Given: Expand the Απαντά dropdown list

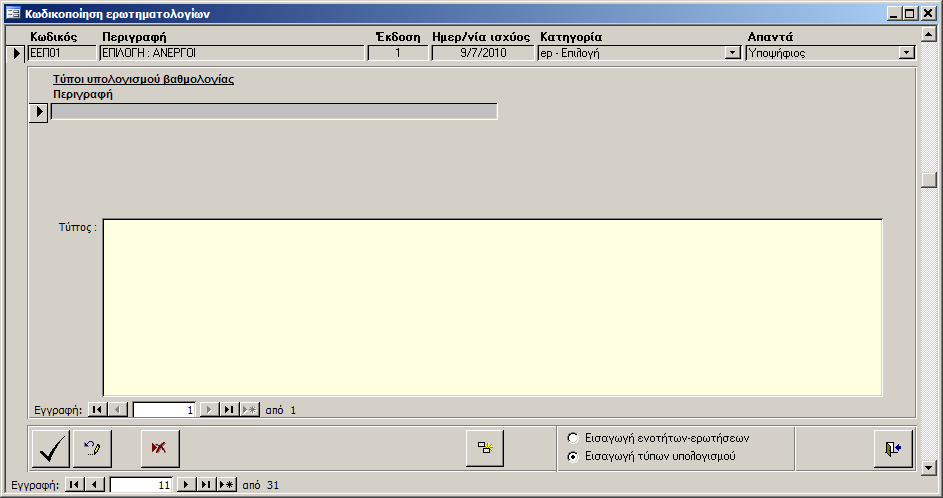Looking at the screenshot, I should coord(906,54).
